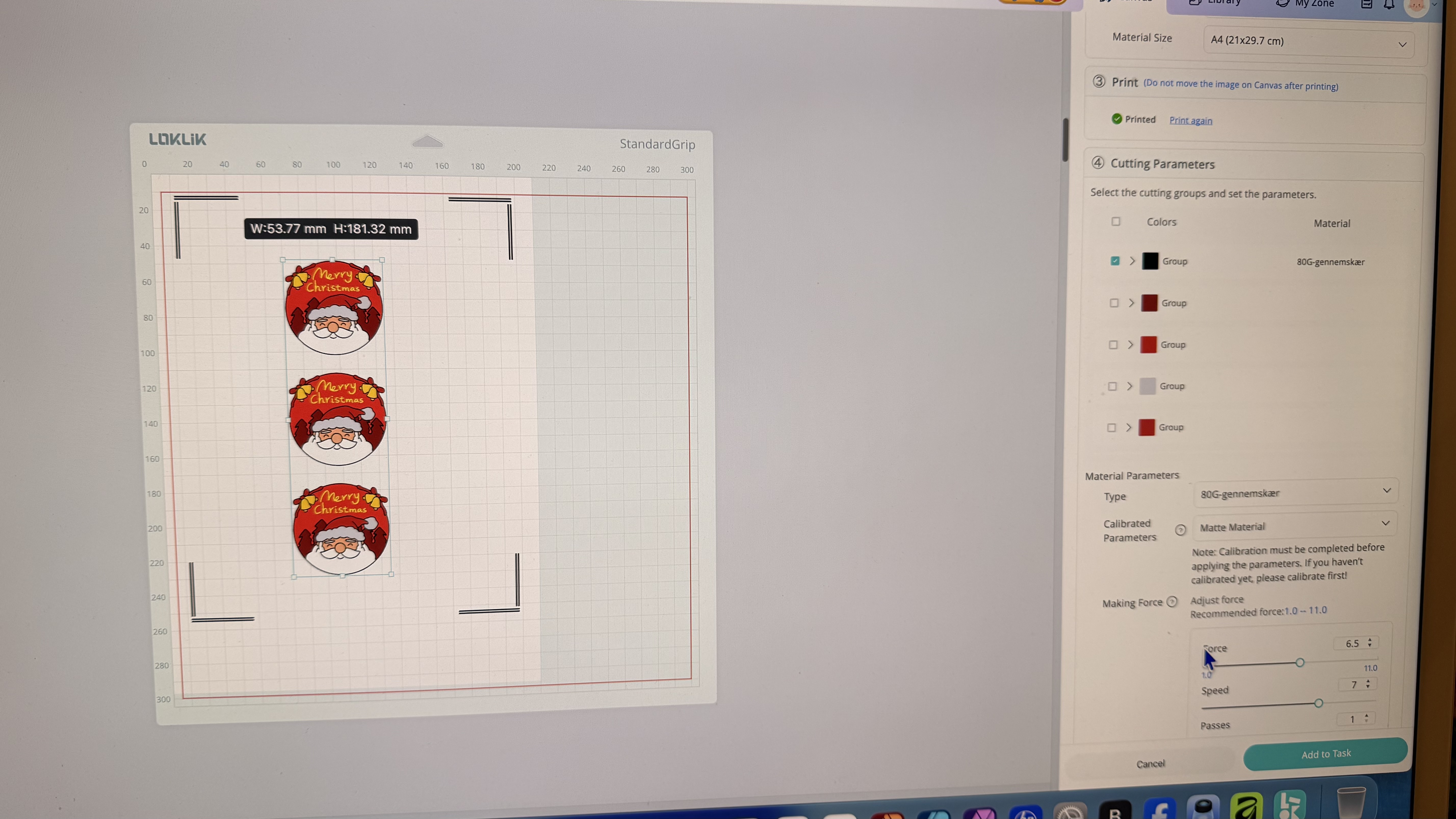Expand the black color group chevron

(1132, 261)
